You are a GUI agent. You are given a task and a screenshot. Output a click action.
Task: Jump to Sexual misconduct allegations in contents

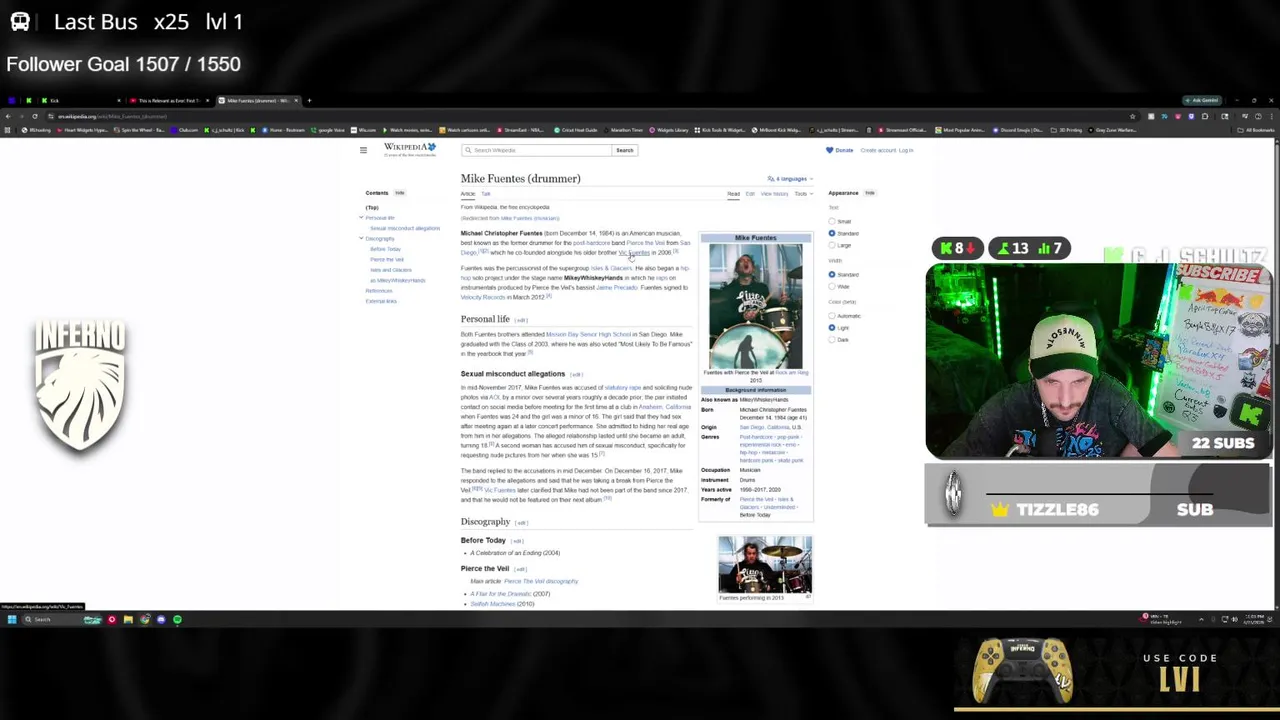(405, 228)
